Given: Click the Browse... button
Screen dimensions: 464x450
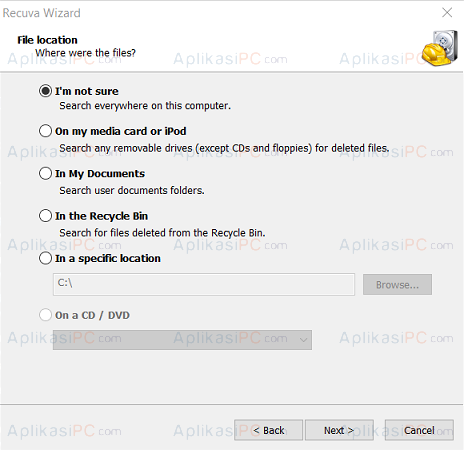Looking at the screenshot, I should tap(397, 285).
